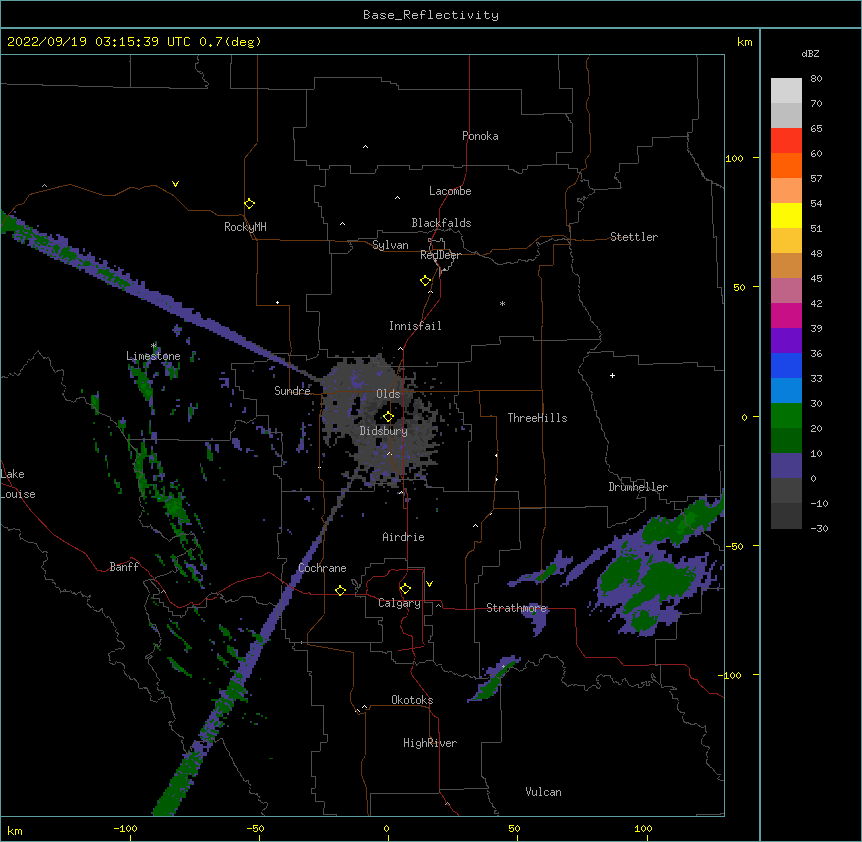The height and width of the screenshot is (842, 862).
Task: Click the km unit label at top right
Action: coord(745,42)
